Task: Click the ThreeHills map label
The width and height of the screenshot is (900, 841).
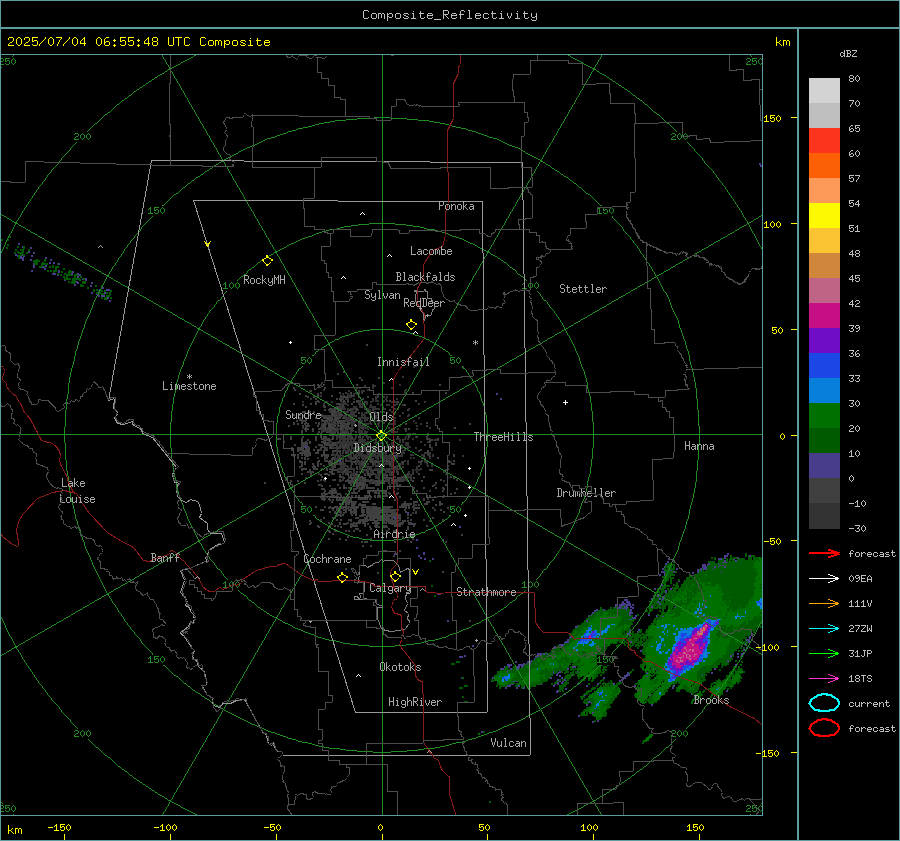Action: click(x=503, y=437)
